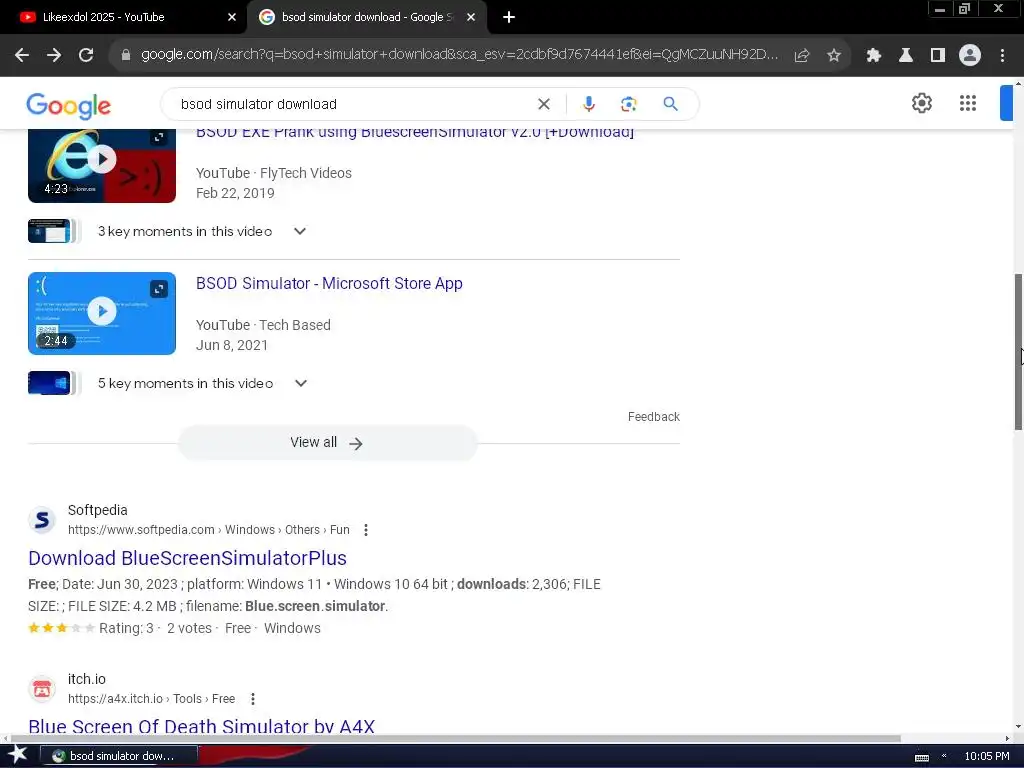Image resolution: width=1024 pixels, height=768 pixels.
Task: Submit search with magnifier icon
Action: click(x=671, y=104)
